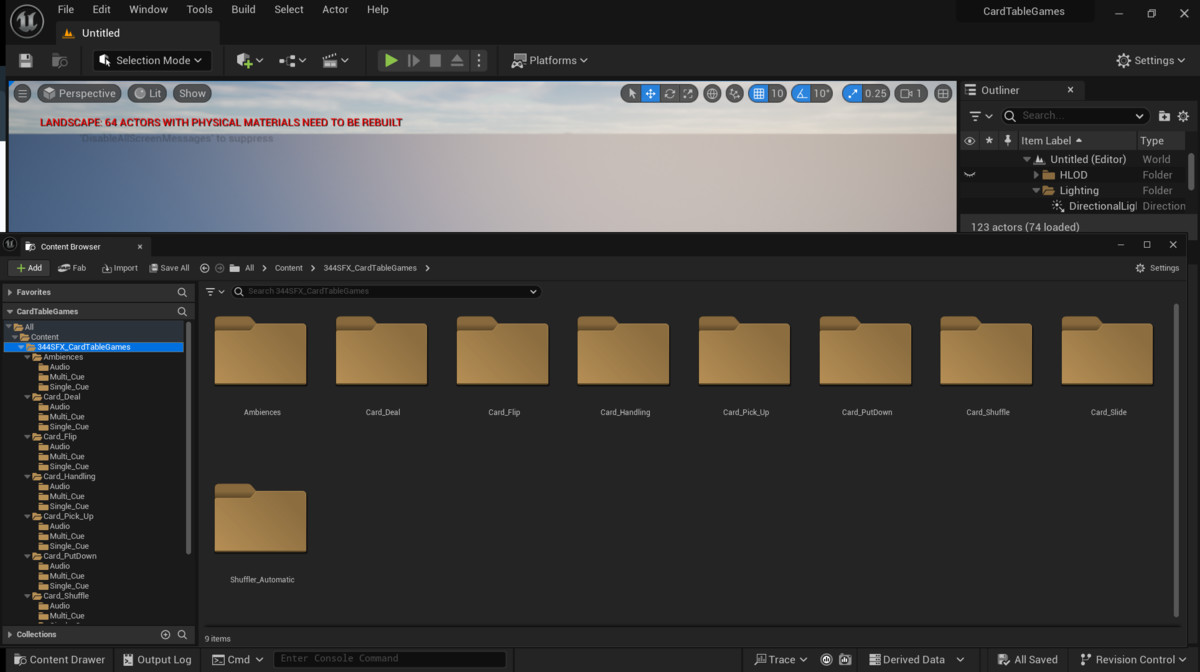The width and height of the screenshot is (1200, 672).
Task: Go back in Content Browser history
Action: (205, 268)
